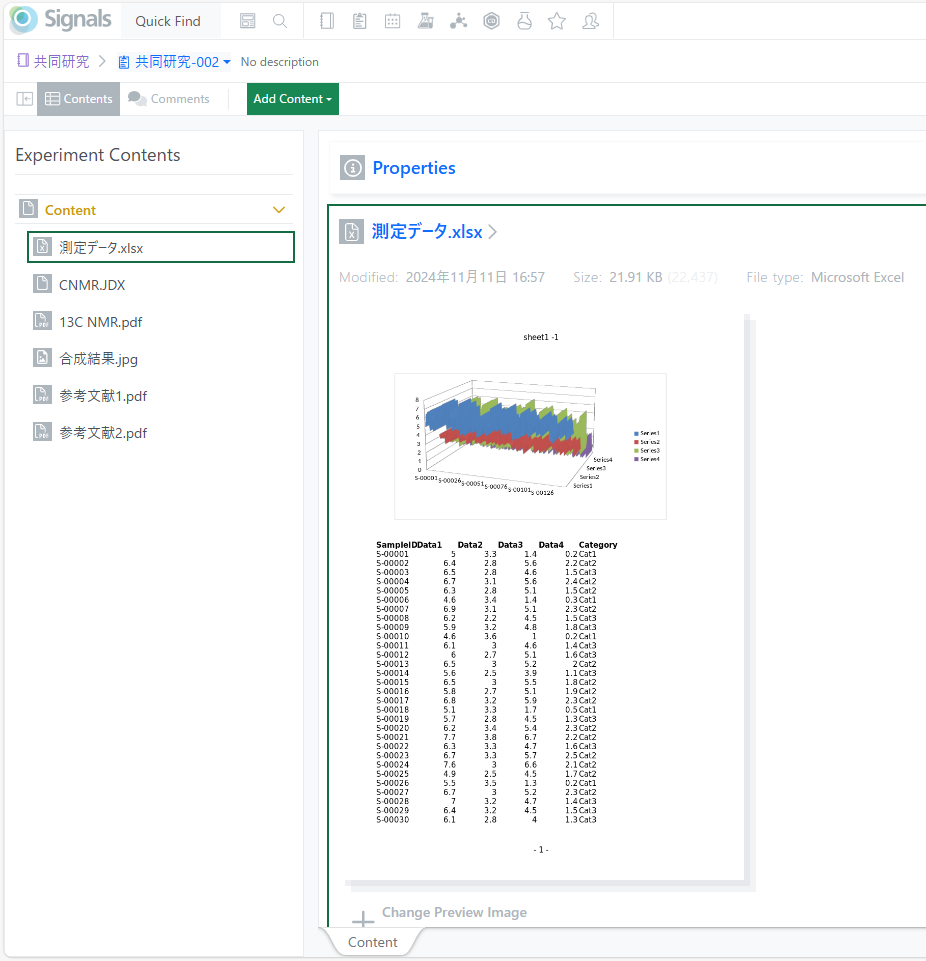
Task: Open favorites star icon
Action: pos(557,21)
